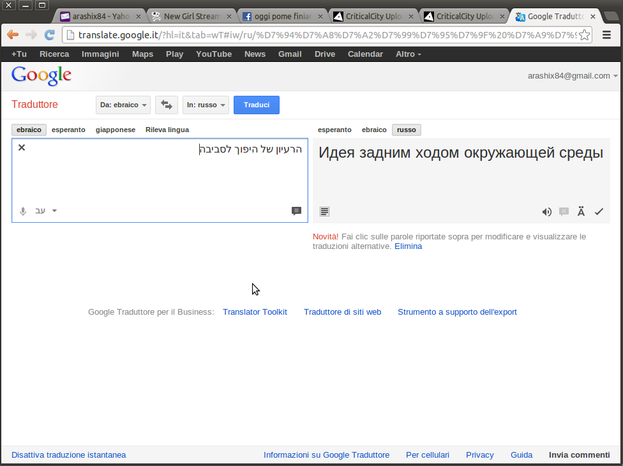623x466 pixels.
Task: Listen to the Russian translation
Action: point(547,212)
